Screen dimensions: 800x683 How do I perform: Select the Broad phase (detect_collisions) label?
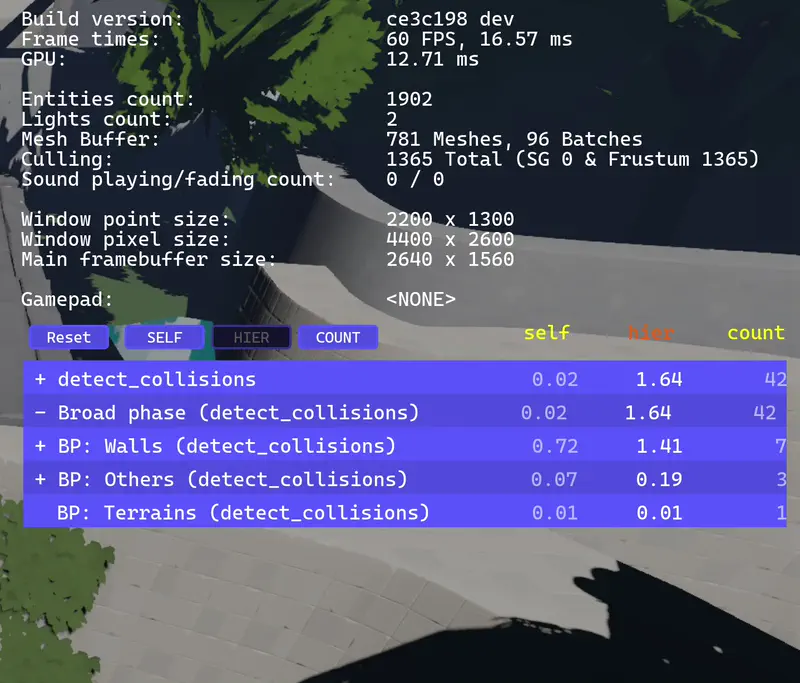(238, 413)
